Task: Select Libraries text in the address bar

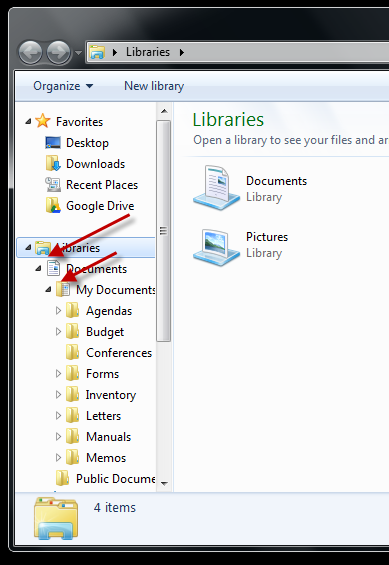Action: coord(148,52)
